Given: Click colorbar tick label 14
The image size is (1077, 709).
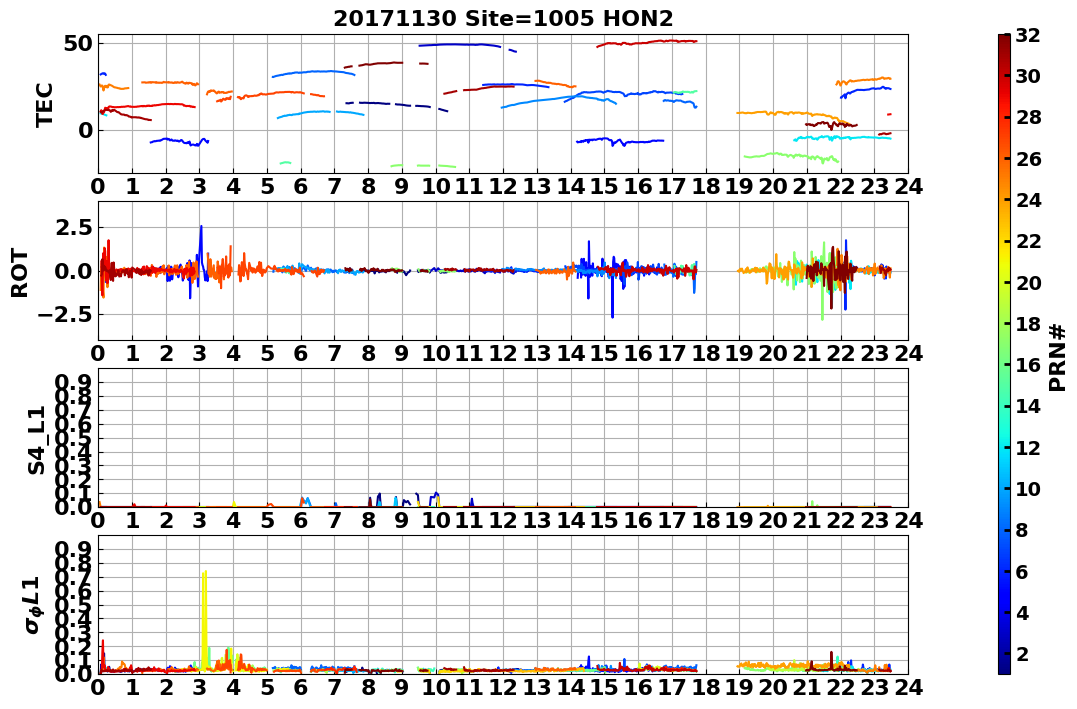Looking at the screenshot, I should pyautogui.click(x=1028, y=406).
